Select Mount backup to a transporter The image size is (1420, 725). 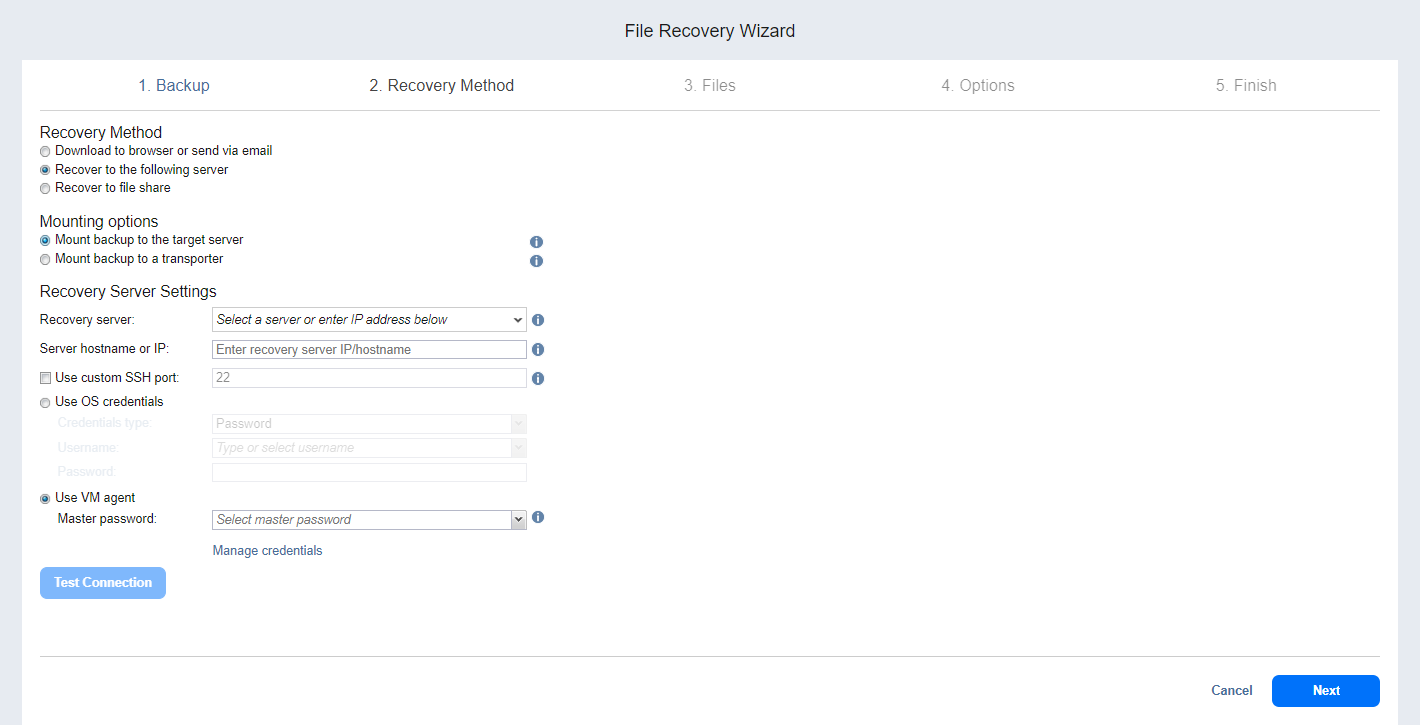pyautogui.click(x=45, y=259)
